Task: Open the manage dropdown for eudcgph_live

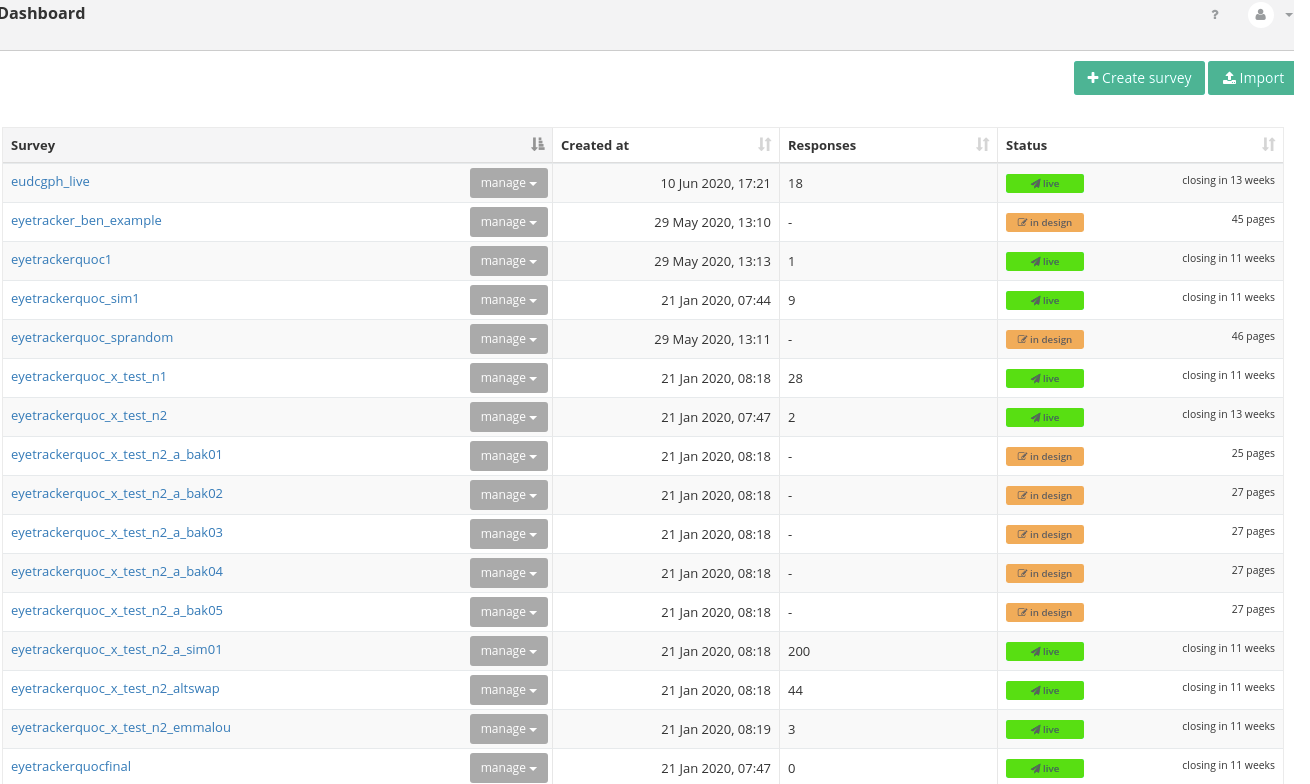Action: point(508,182)
